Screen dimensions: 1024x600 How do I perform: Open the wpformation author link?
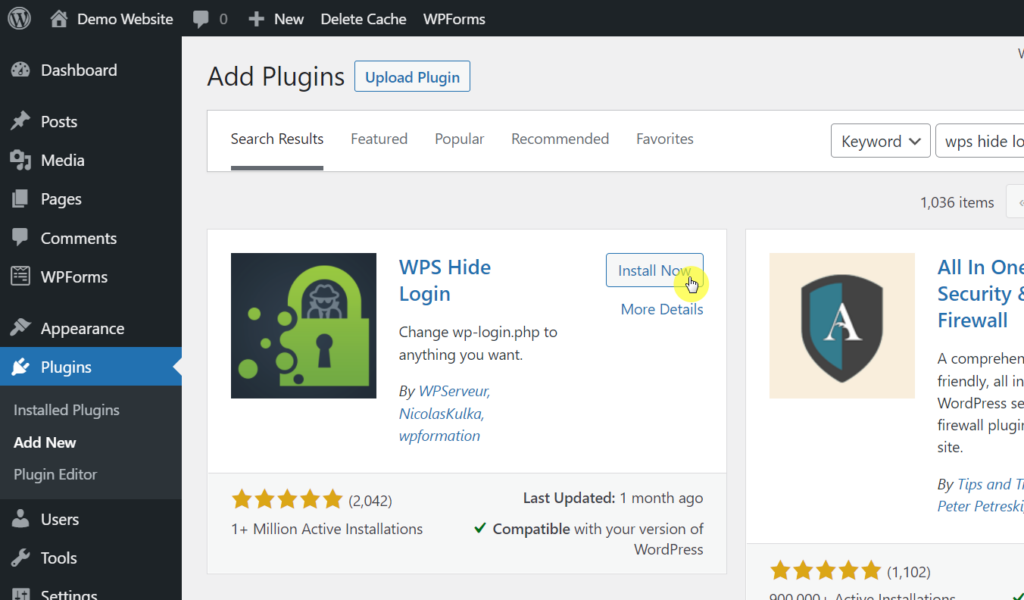[x=440, y=435]
